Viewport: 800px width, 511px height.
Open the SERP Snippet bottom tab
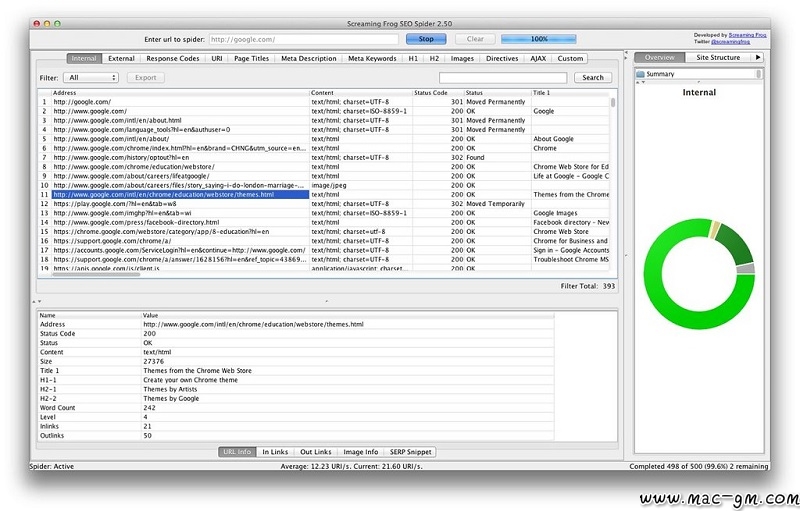411,452
